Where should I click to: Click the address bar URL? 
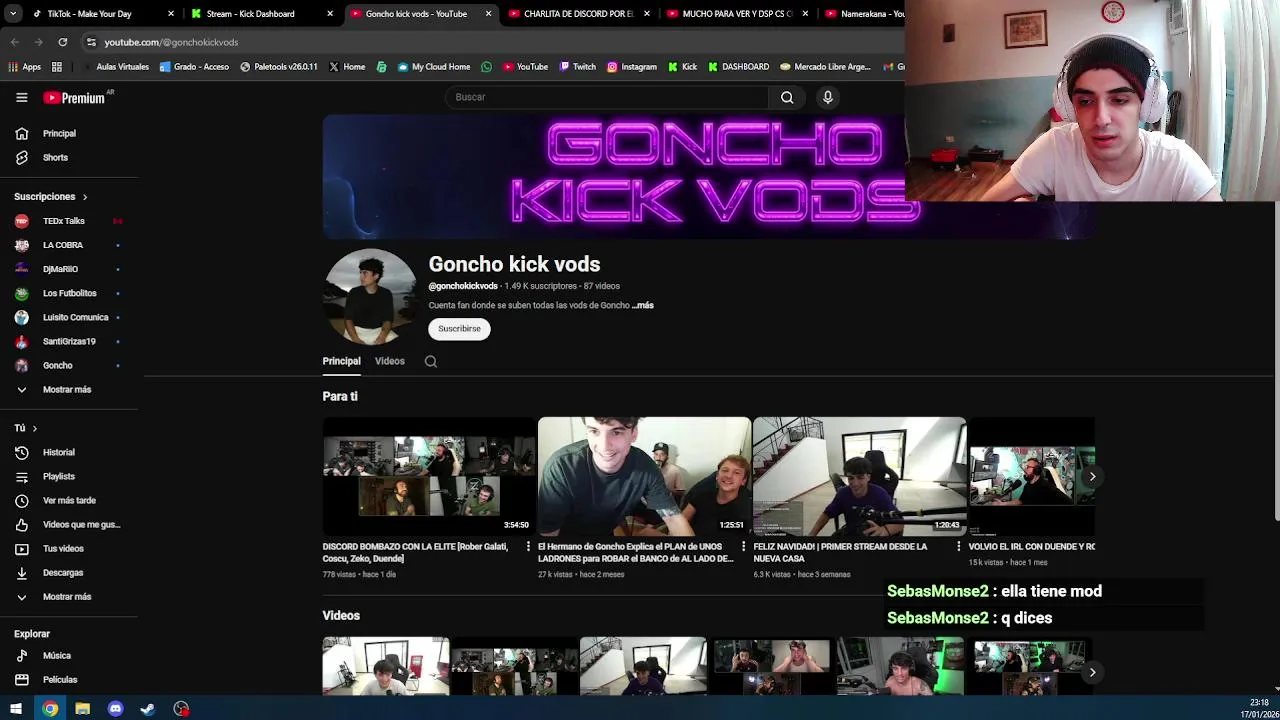pyautogui.click(x=171, y=42)
